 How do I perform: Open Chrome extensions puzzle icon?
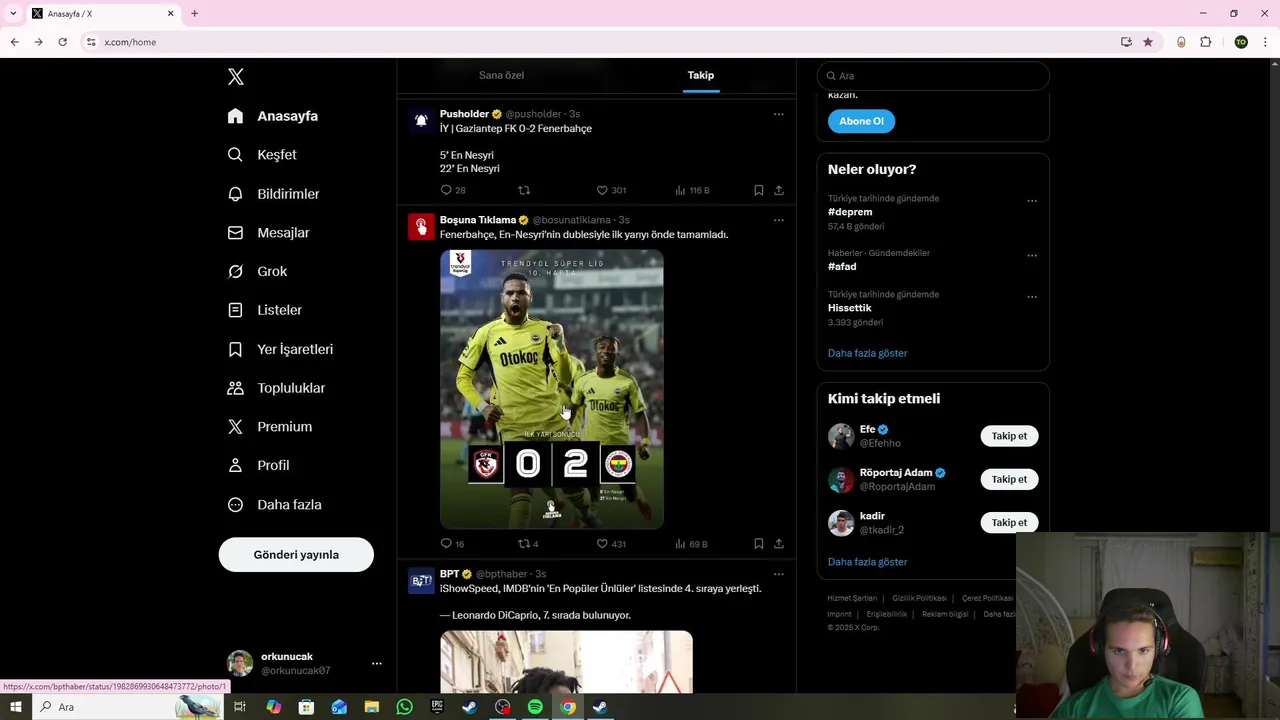(x=1205, y=42)
